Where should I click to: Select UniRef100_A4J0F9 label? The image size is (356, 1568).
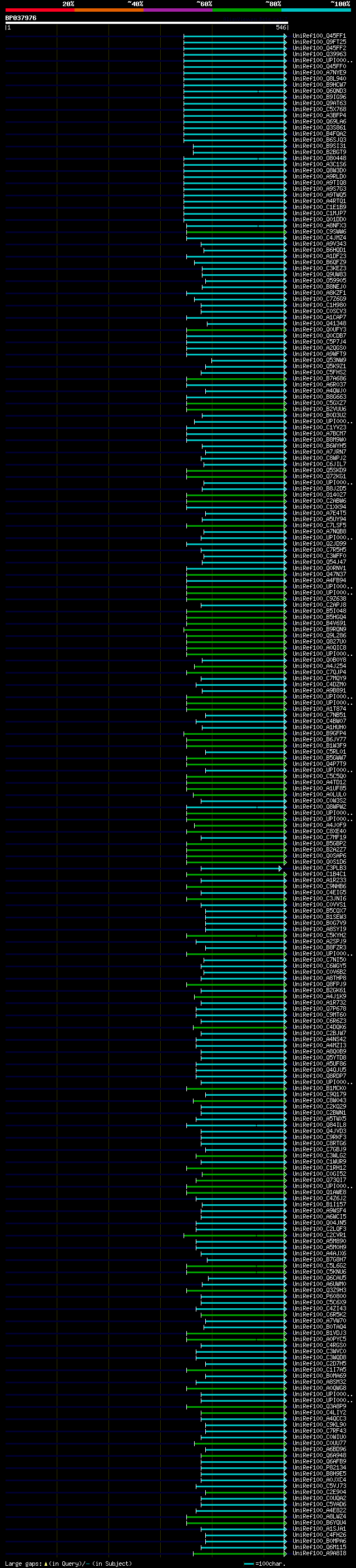pos(319,825)
